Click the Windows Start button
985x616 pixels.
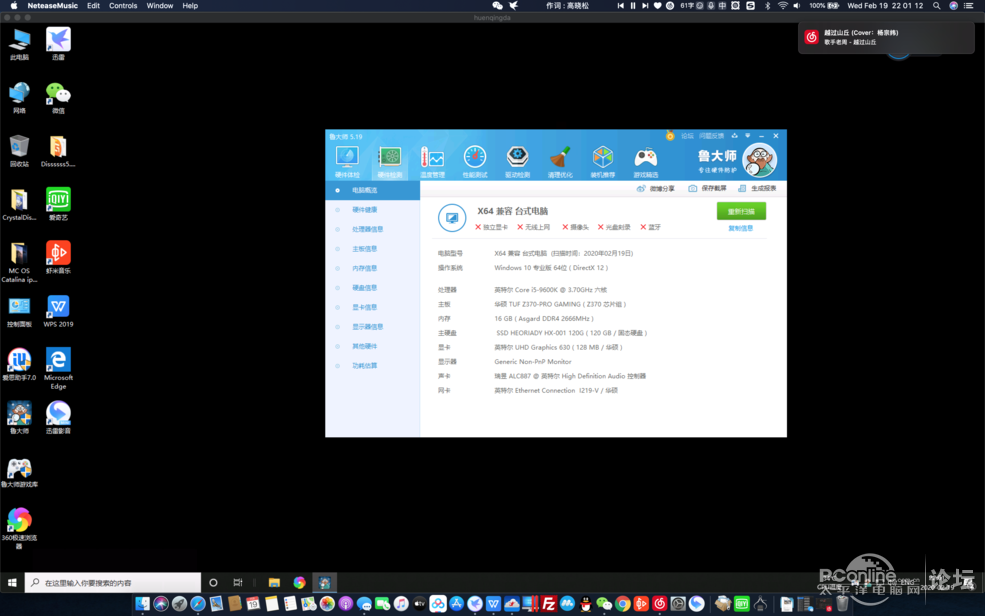(x=12, y=583)
